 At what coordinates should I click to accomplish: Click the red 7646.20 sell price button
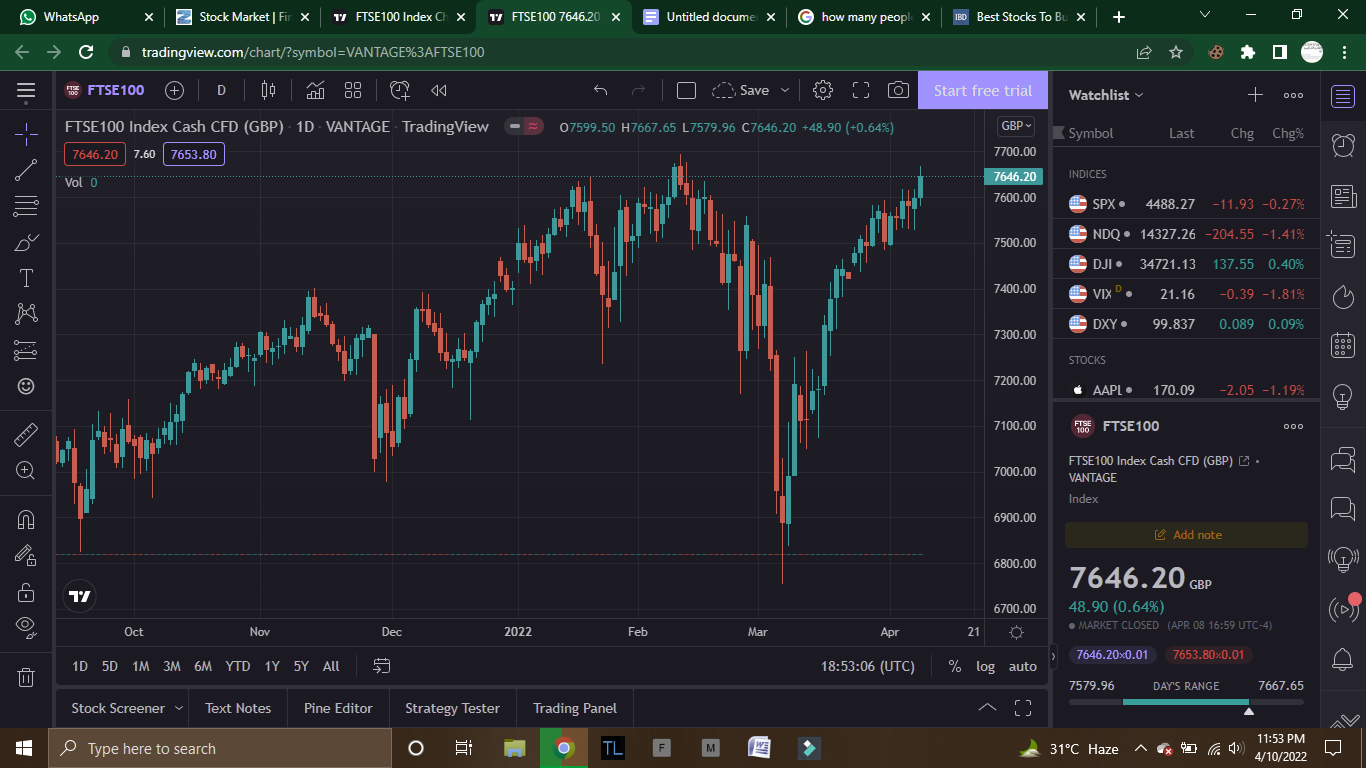[x=95, y=154]
